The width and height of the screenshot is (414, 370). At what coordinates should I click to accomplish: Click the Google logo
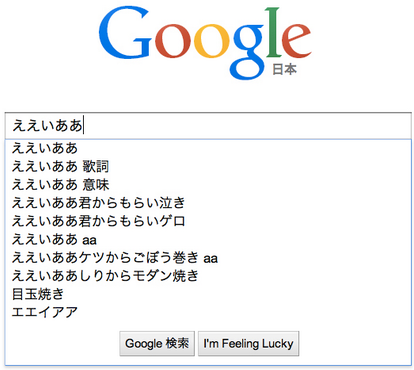coord(205,43)
